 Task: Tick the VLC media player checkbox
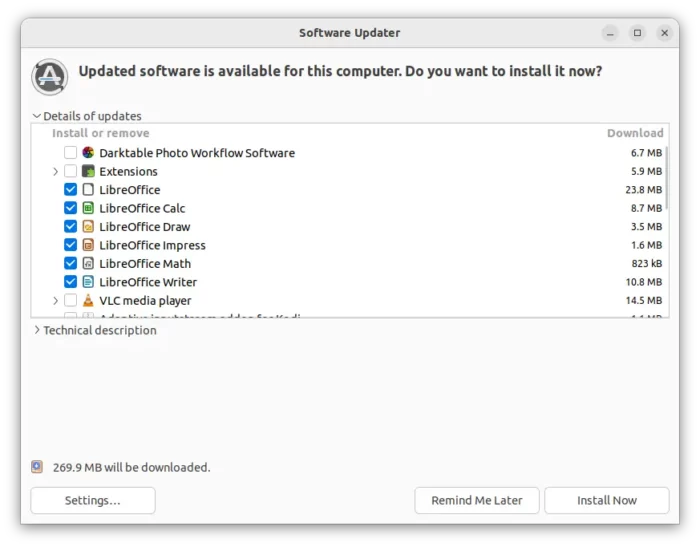pyautogui.click(x=71, y=300)
